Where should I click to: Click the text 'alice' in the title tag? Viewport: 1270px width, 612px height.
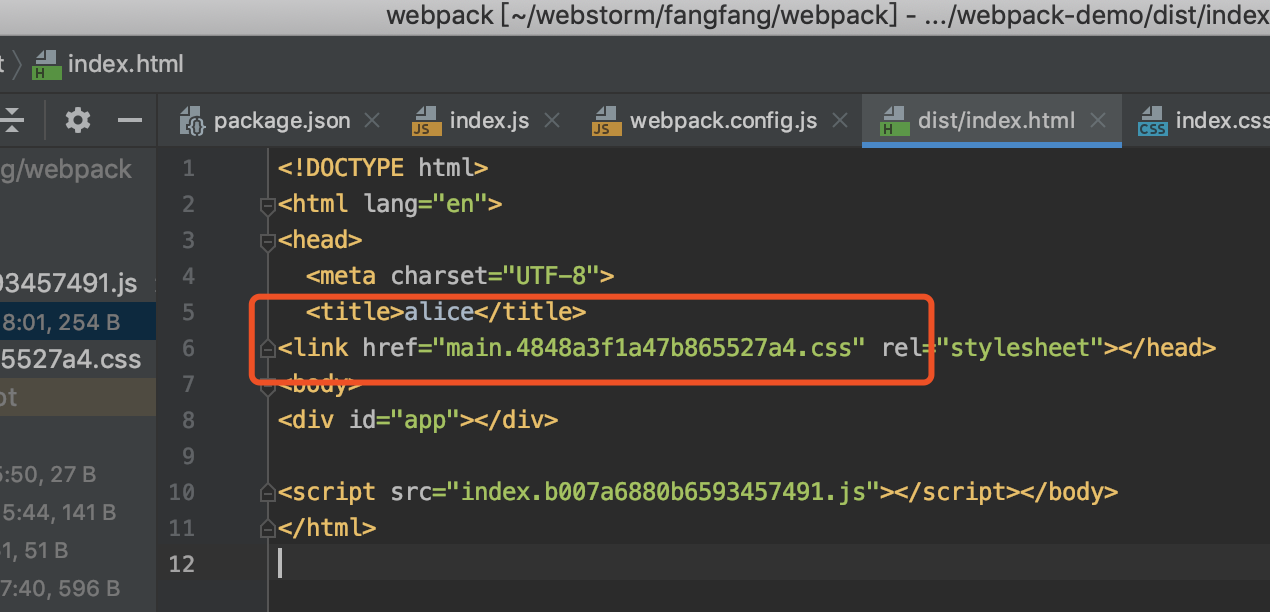click(439, 312)
